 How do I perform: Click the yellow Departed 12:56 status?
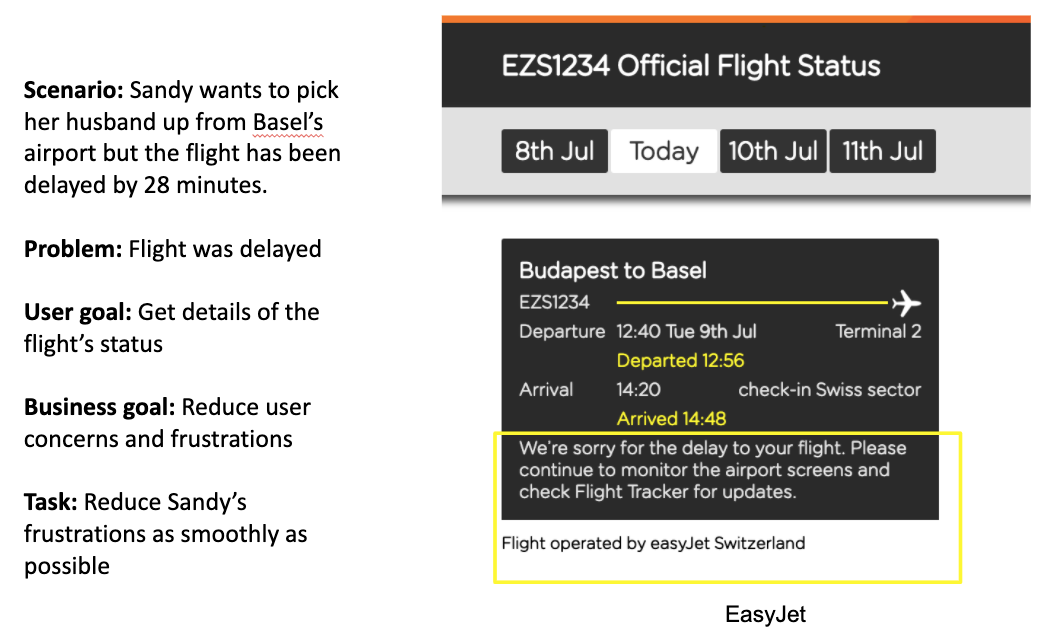(x=680, y=360)
